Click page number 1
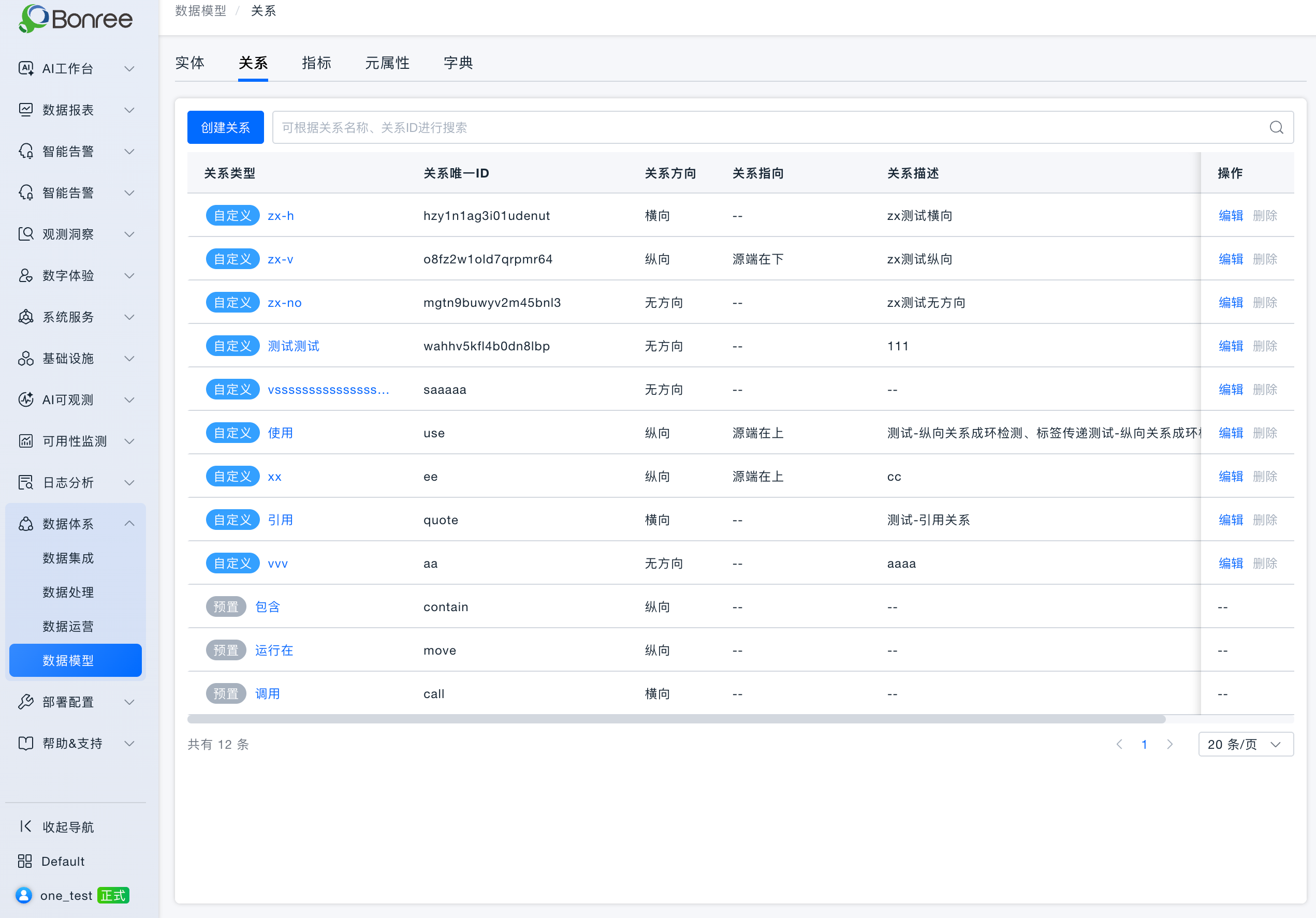1316x918 pixels. click(x=1144, y=744)
